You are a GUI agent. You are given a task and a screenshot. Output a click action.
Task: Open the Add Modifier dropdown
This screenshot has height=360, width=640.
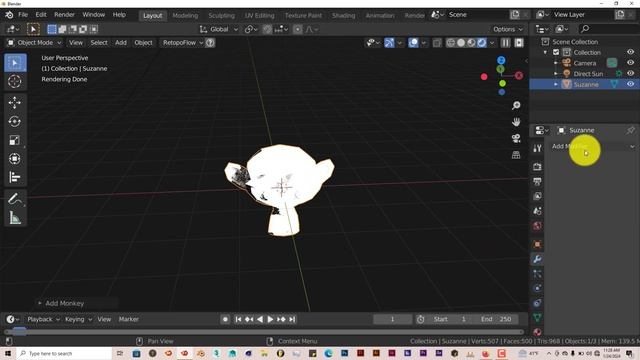click(593, 146)
